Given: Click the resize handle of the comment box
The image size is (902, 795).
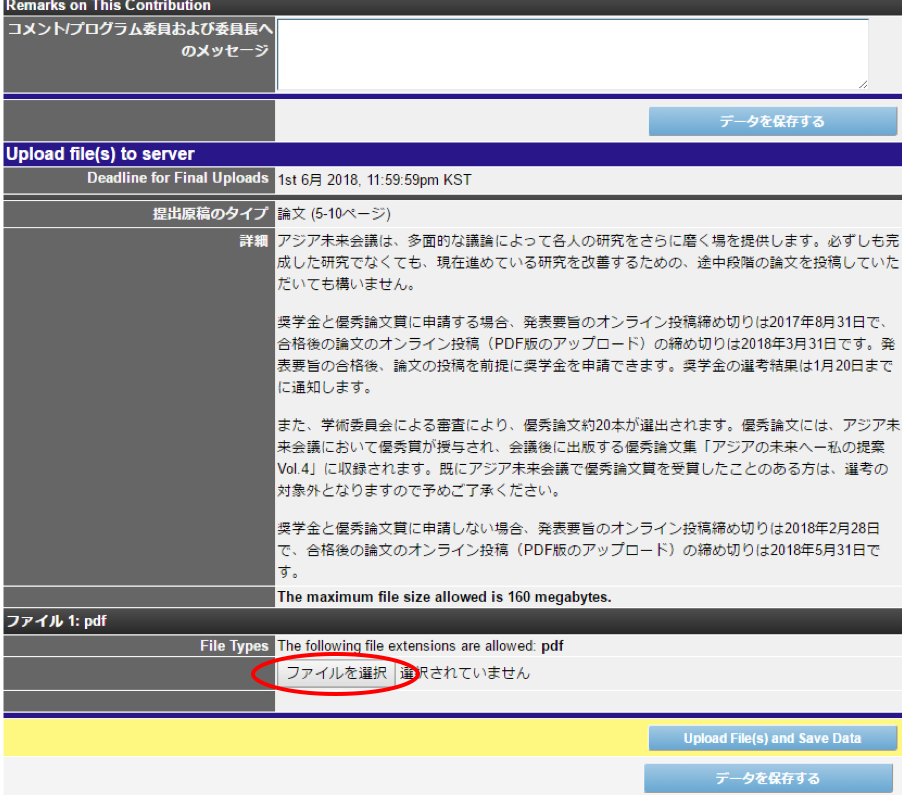Looking at the screenshot, I should pyautogui.click(x=861, y=84).
